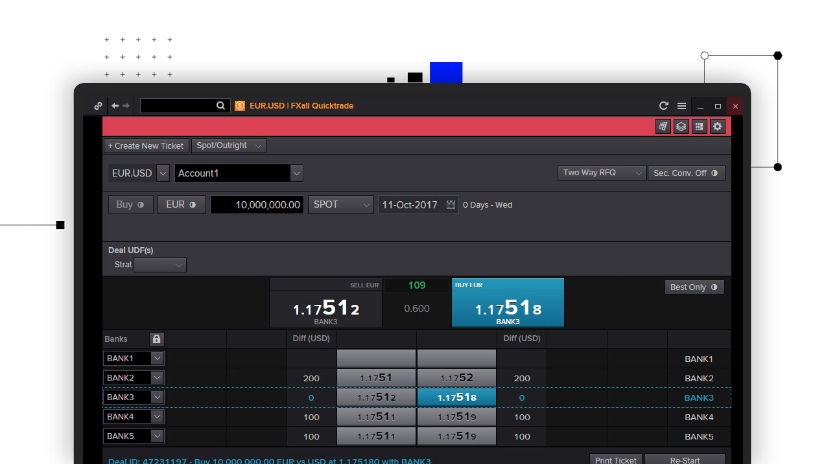
Task: Open the SPOT tenor dropdown
Action: [340, 205]
